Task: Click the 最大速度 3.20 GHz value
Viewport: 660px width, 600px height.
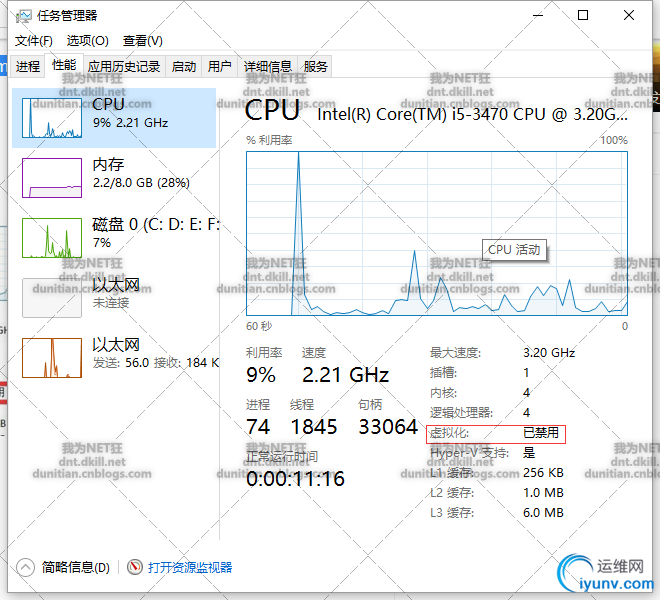Action: pos(549,352)
